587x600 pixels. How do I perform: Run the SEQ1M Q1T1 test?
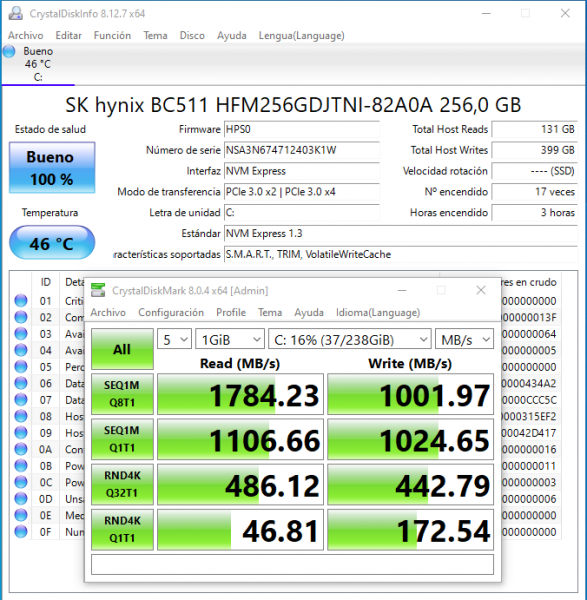tap(122, 439)
